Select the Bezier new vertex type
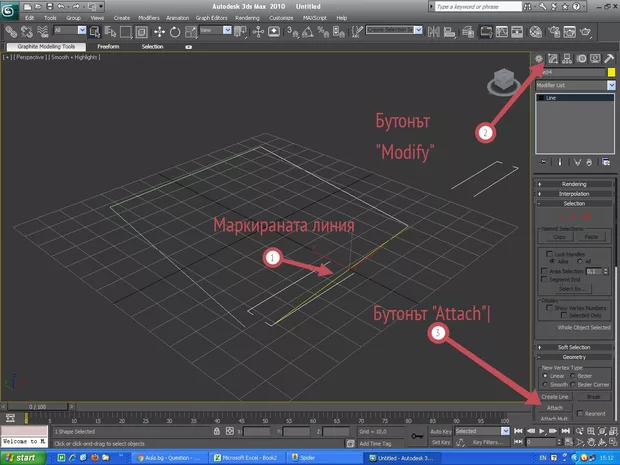 click(573, 375)
